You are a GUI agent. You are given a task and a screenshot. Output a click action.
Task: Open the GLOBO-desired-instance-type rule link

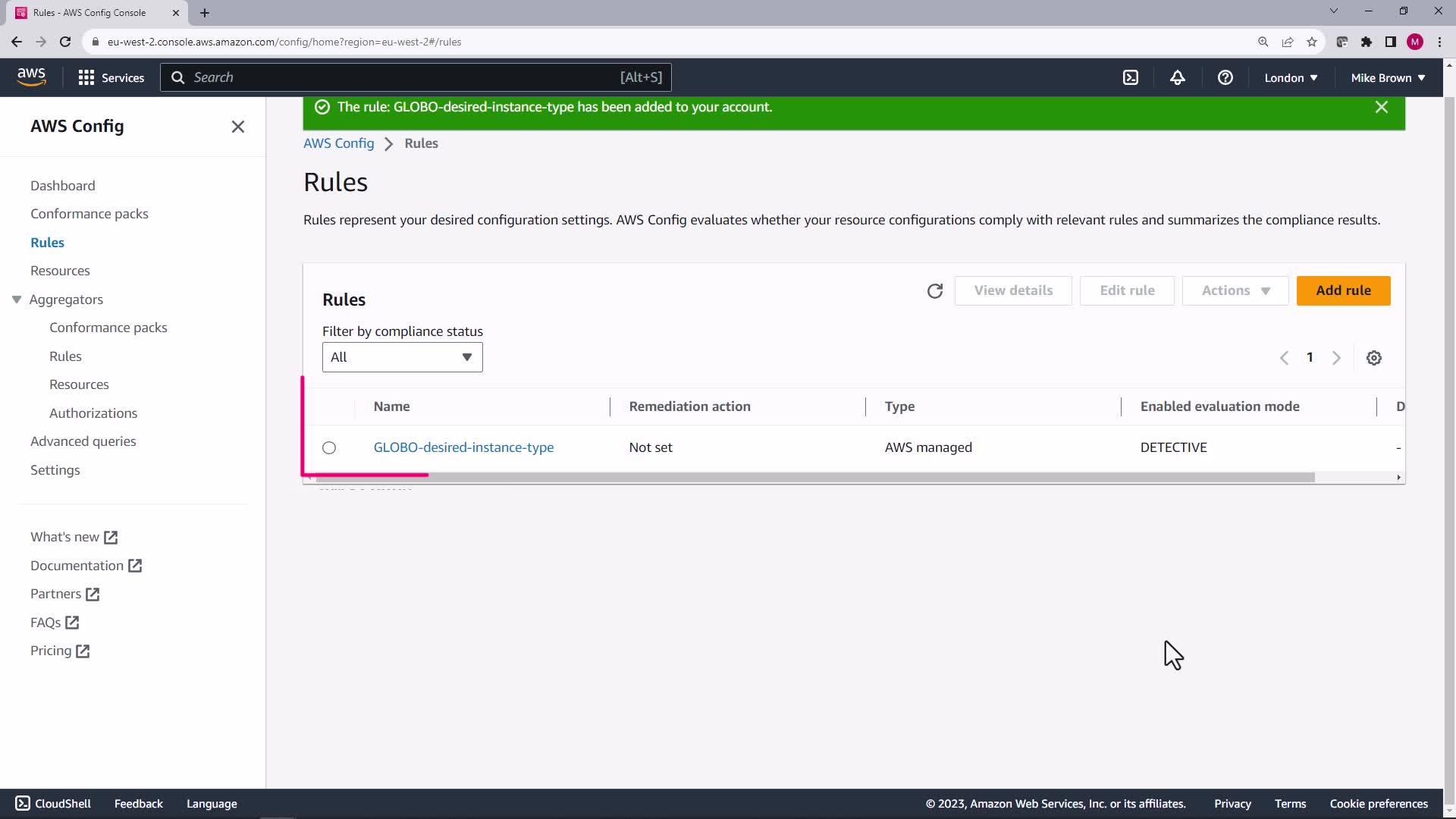click(x=463, y=447)
